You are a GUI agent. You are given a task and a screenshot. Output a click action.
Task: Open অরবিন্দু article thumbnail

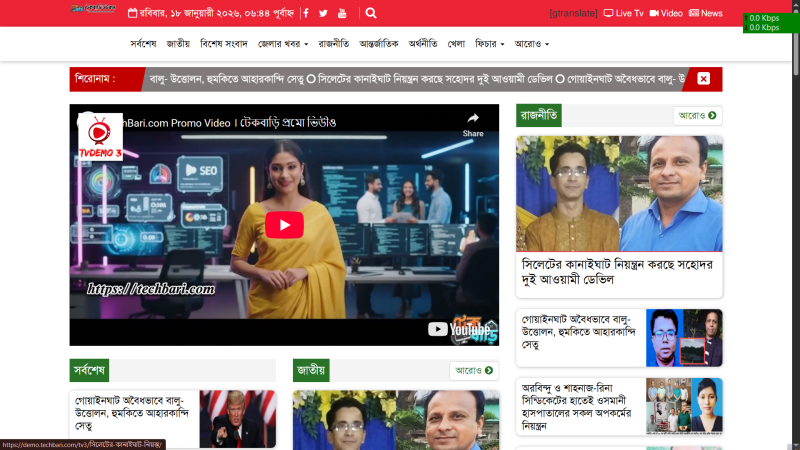tap(684, 407)
